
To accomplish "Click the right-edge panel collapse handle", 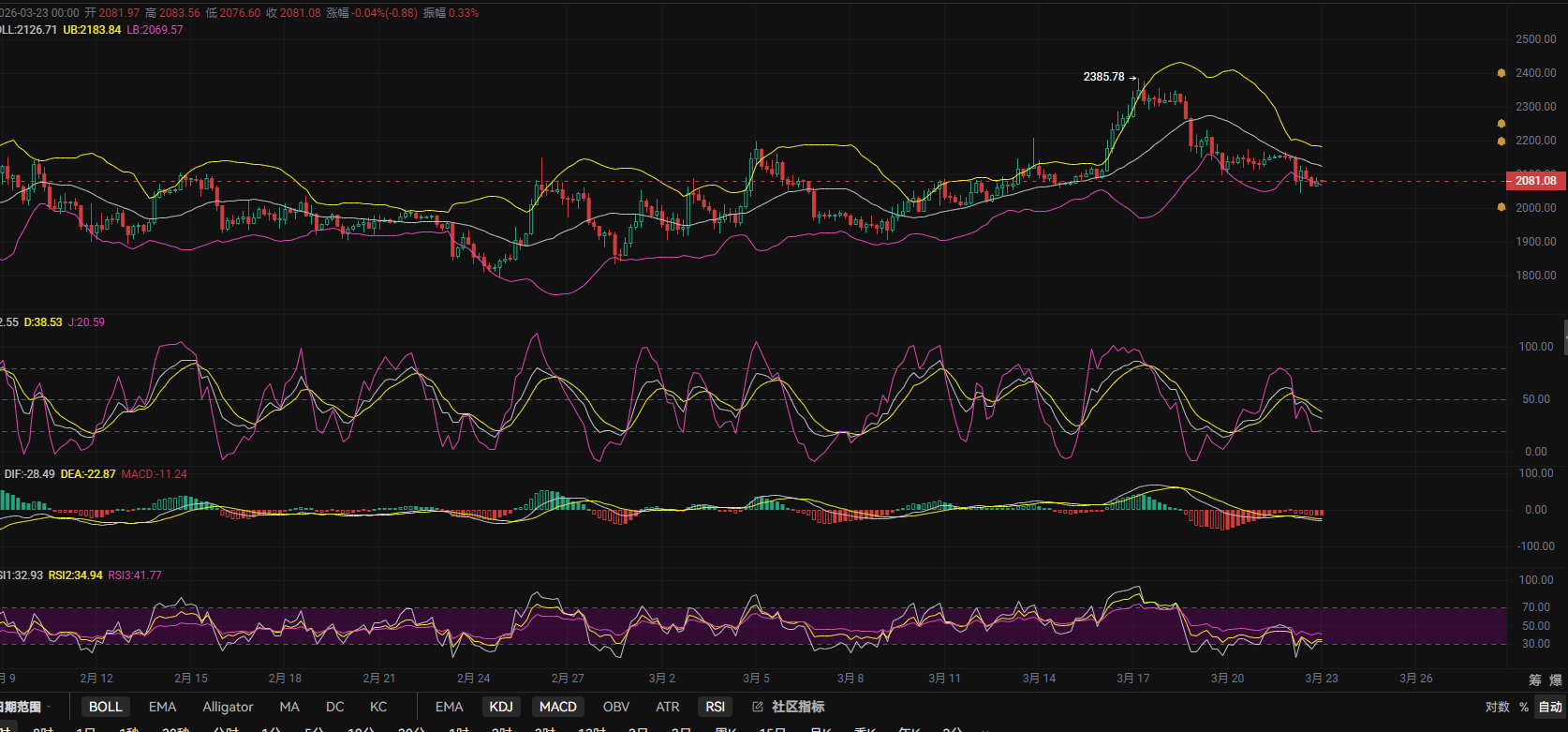I will (x=1565, y=337).
